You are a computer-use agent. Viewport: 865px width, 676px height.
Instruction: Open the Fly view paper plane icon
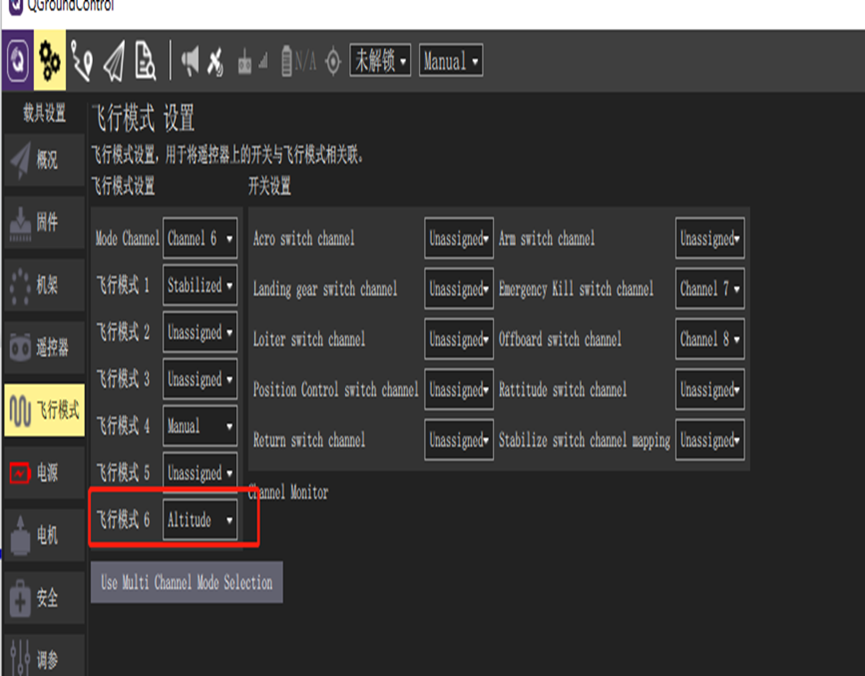pos(114,61)
